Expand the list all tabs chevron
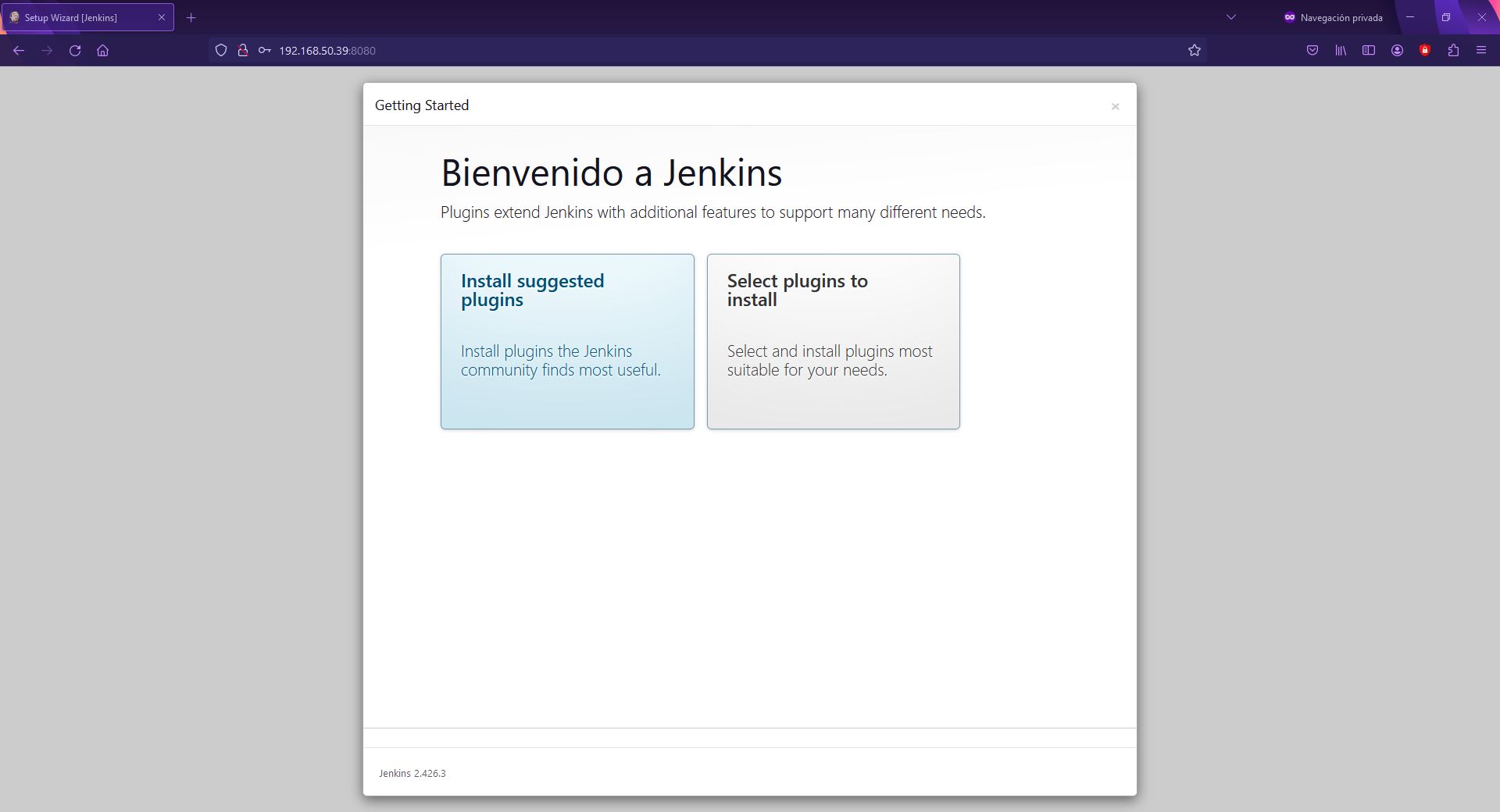This screenshot has height=812, width=1500. pyautogui.click(x=1231, y=17)
